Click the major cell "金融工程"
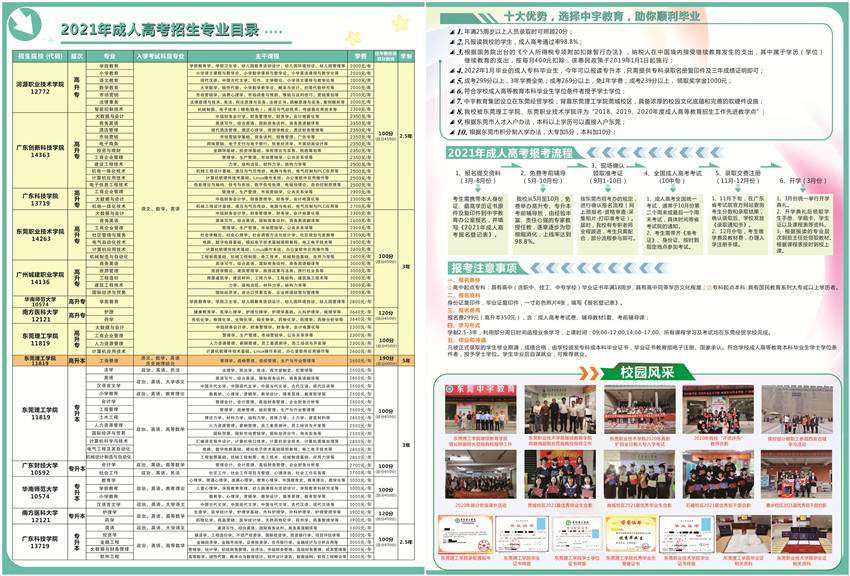This screenshot has width=850, height=576. (110, 542)
